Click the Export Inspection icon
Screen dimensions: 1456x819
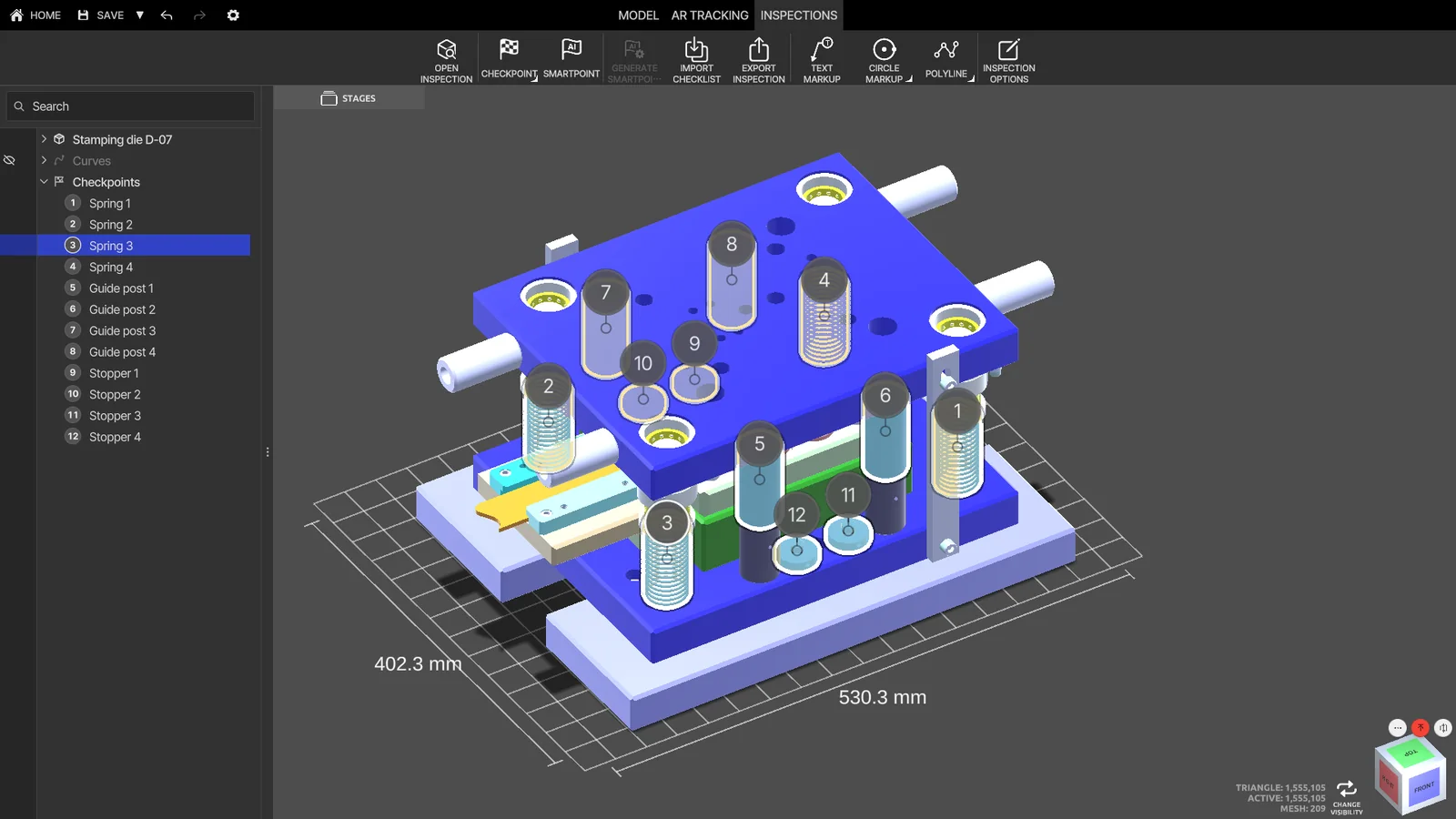(759, 49)
